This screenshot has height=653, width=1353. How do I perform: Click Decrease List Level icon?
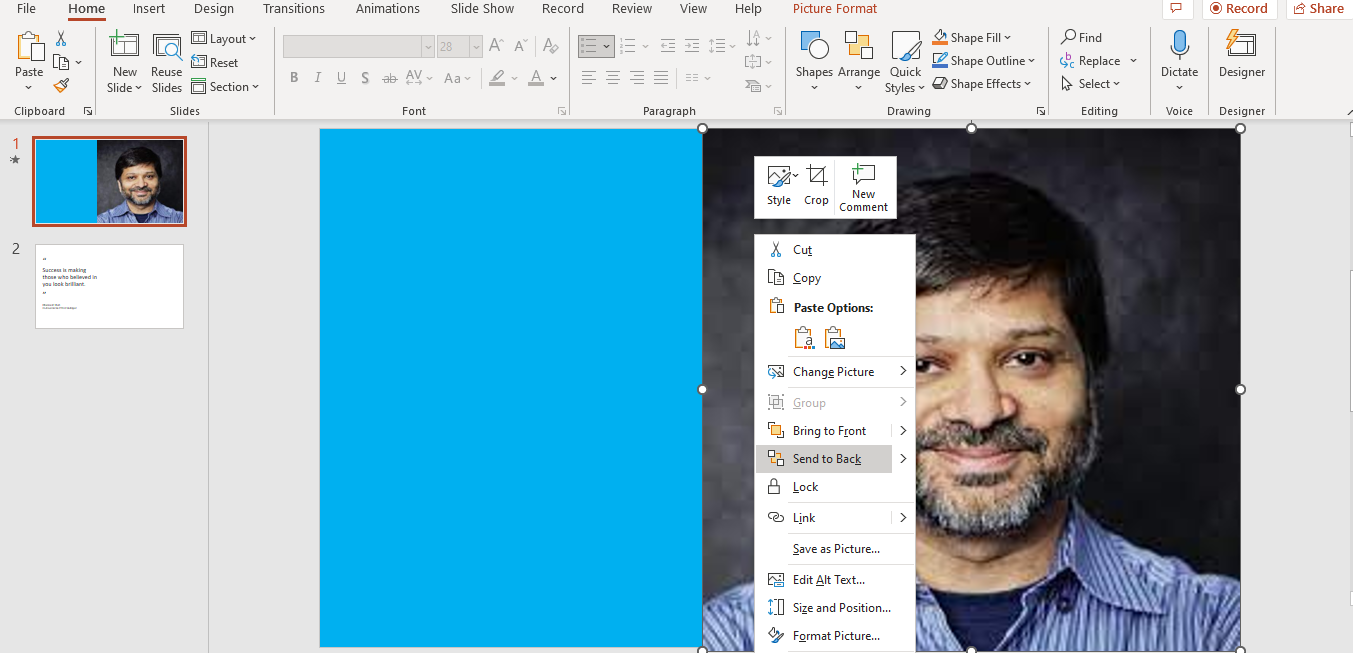[x=668, y=46]
